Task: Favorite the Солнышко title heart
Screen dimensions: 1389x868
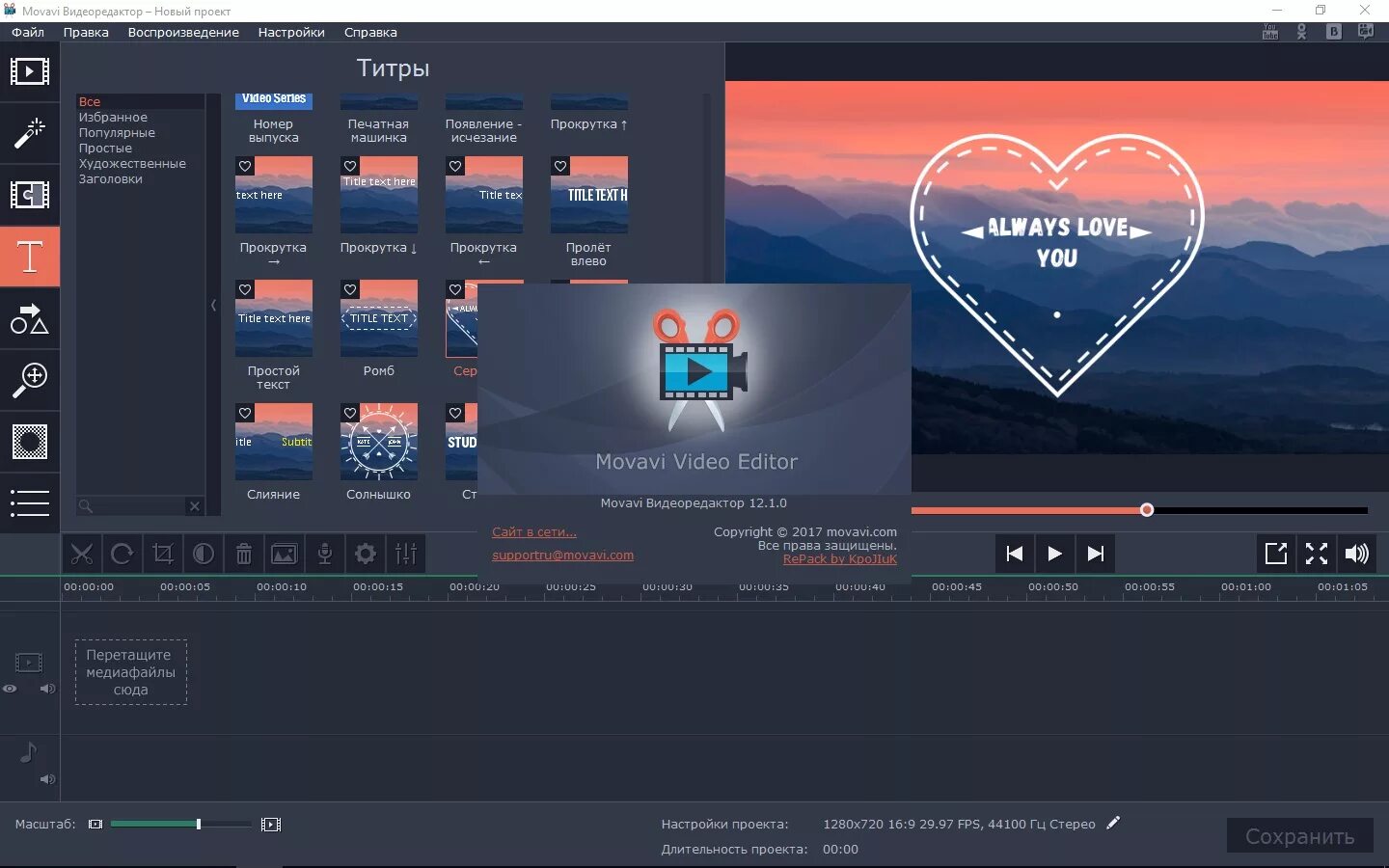Action: (x=350, y=413)
